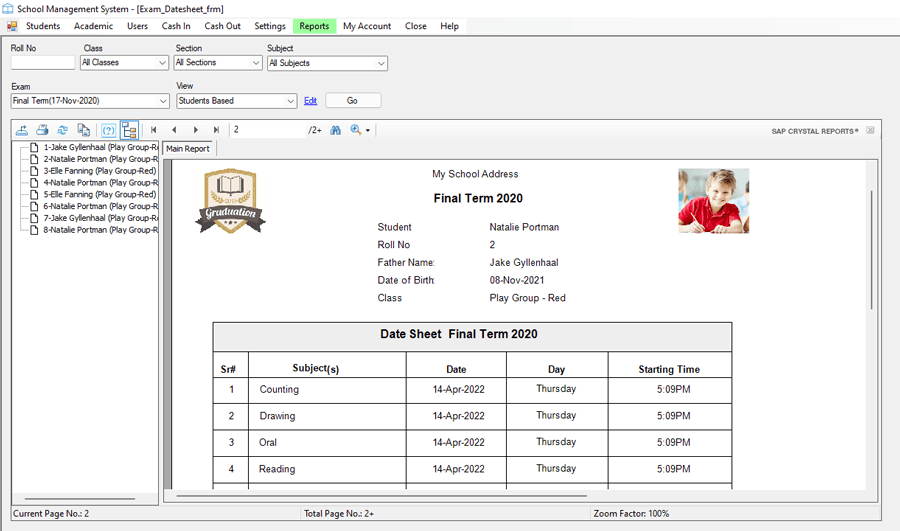The image size is (900, 531).
Task: Click the Graduation school logo in the report
Action: [x=230, y=200]
